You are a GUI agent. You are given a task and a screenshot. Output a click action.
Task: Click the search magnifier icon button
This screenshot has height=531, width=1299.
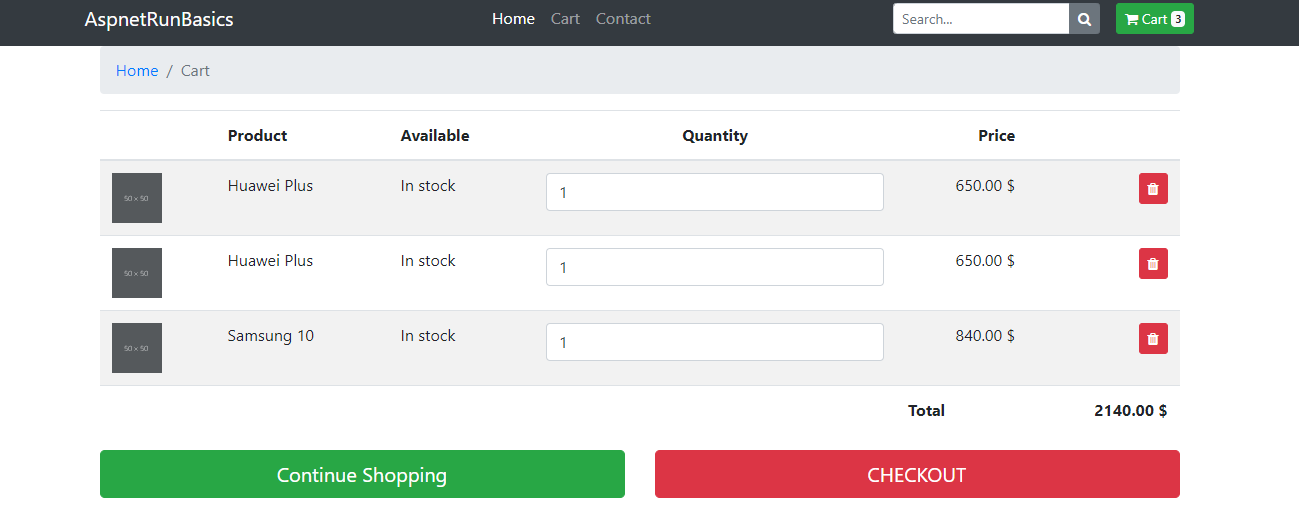(1084, 19)
